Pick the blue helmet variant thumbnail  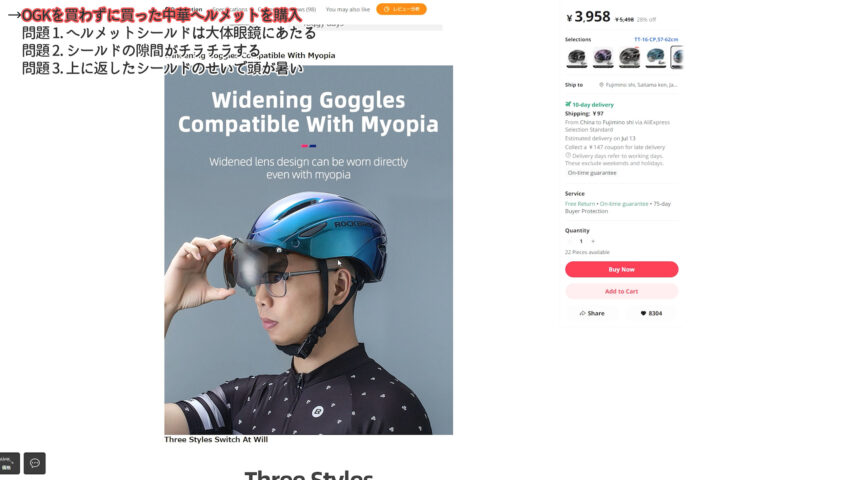pyautogui.click(x=655, y=57)
